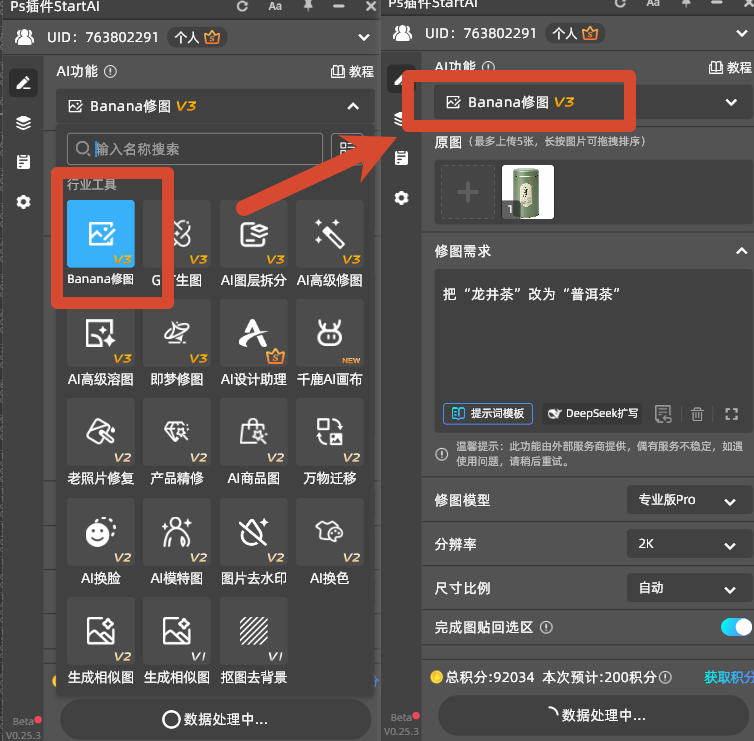This screenshot has width=754, height=741.
Task: Click the info icon next to AI功能 in left panel
Action: click(x=111, y=72)
